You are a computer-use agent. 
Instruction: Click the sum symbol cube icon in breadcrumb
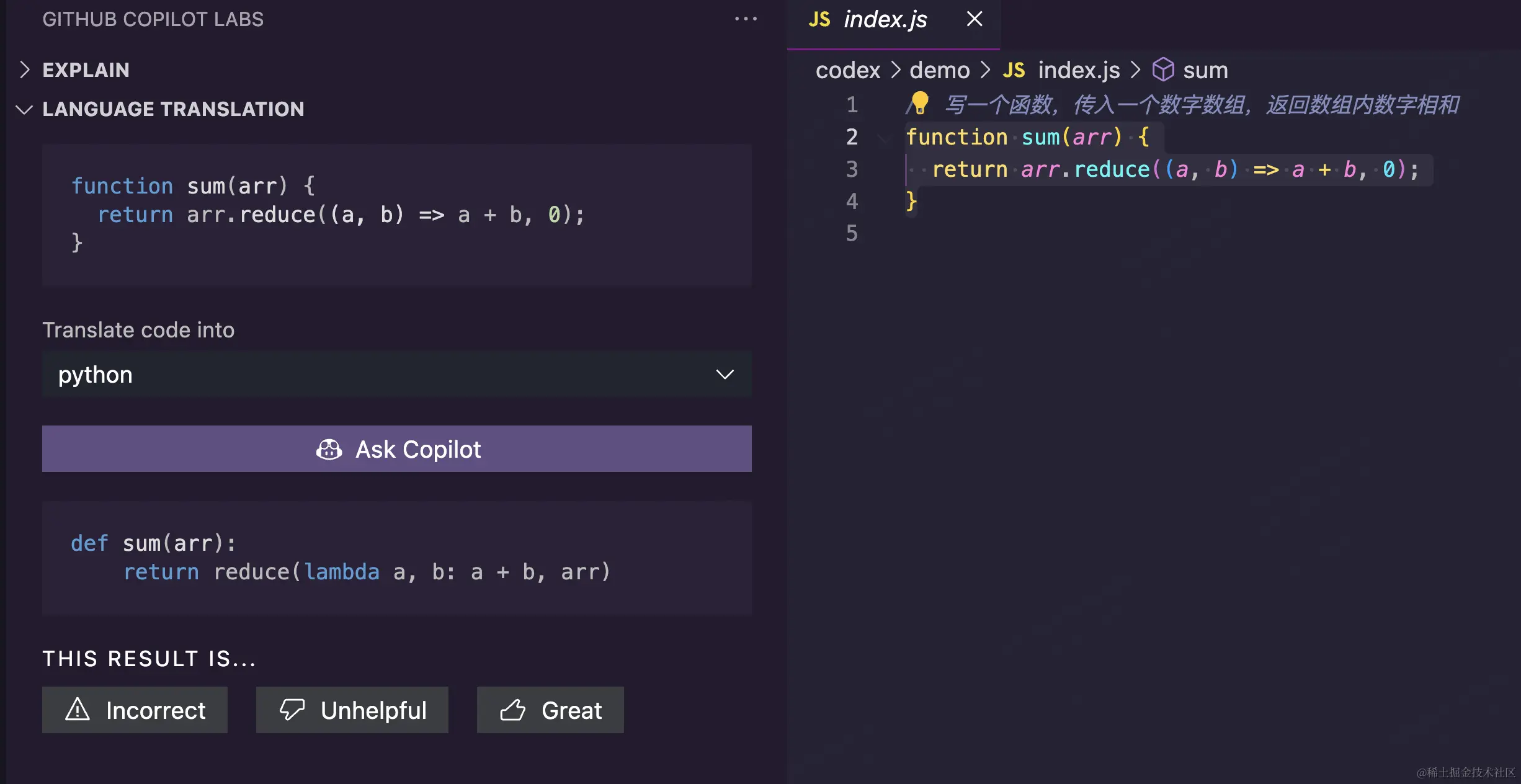click(1163, 70)
